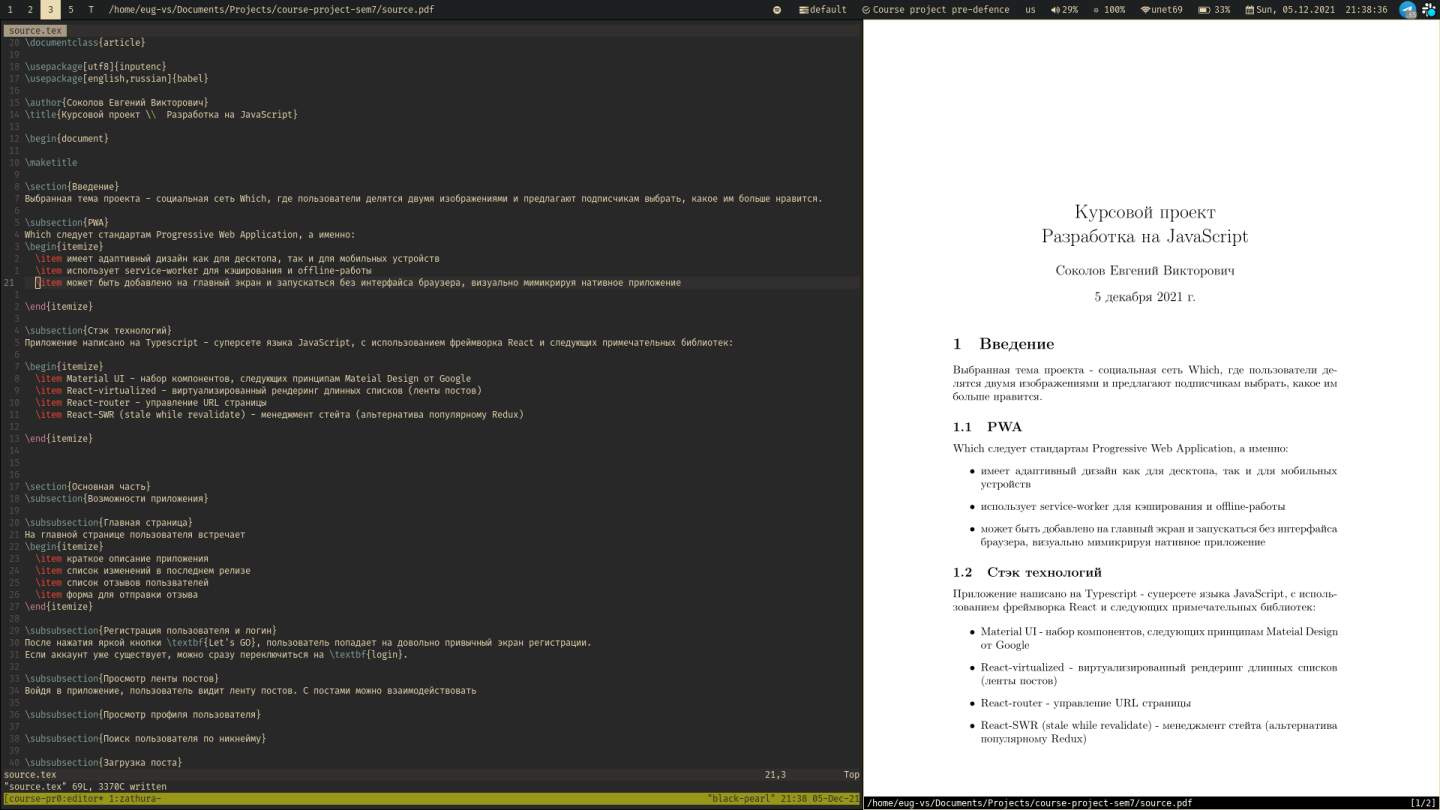Click the brightness icon in status bar
The height and width of the screenshot is (810, 1440).
[1094, 10]
